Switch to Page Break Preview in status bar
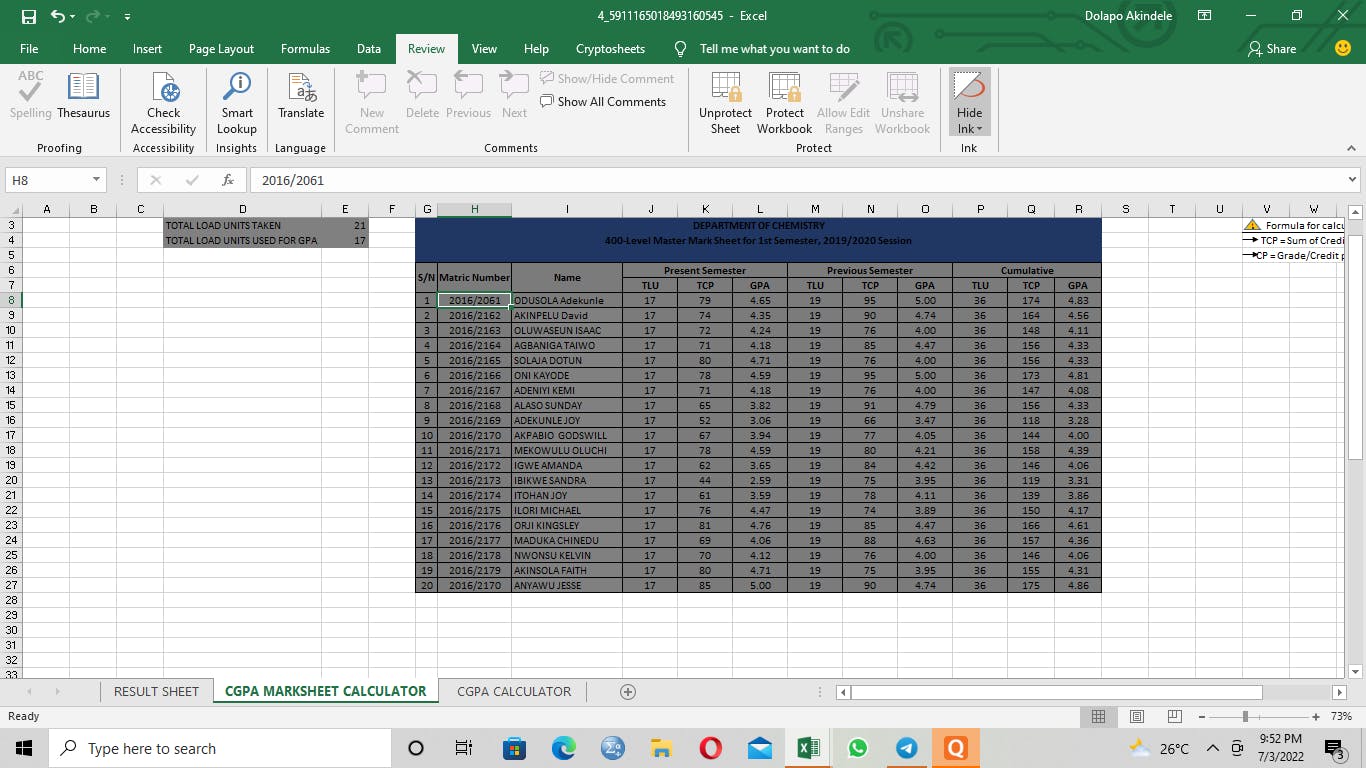The image size is (1366, 768). [1174, 716]
